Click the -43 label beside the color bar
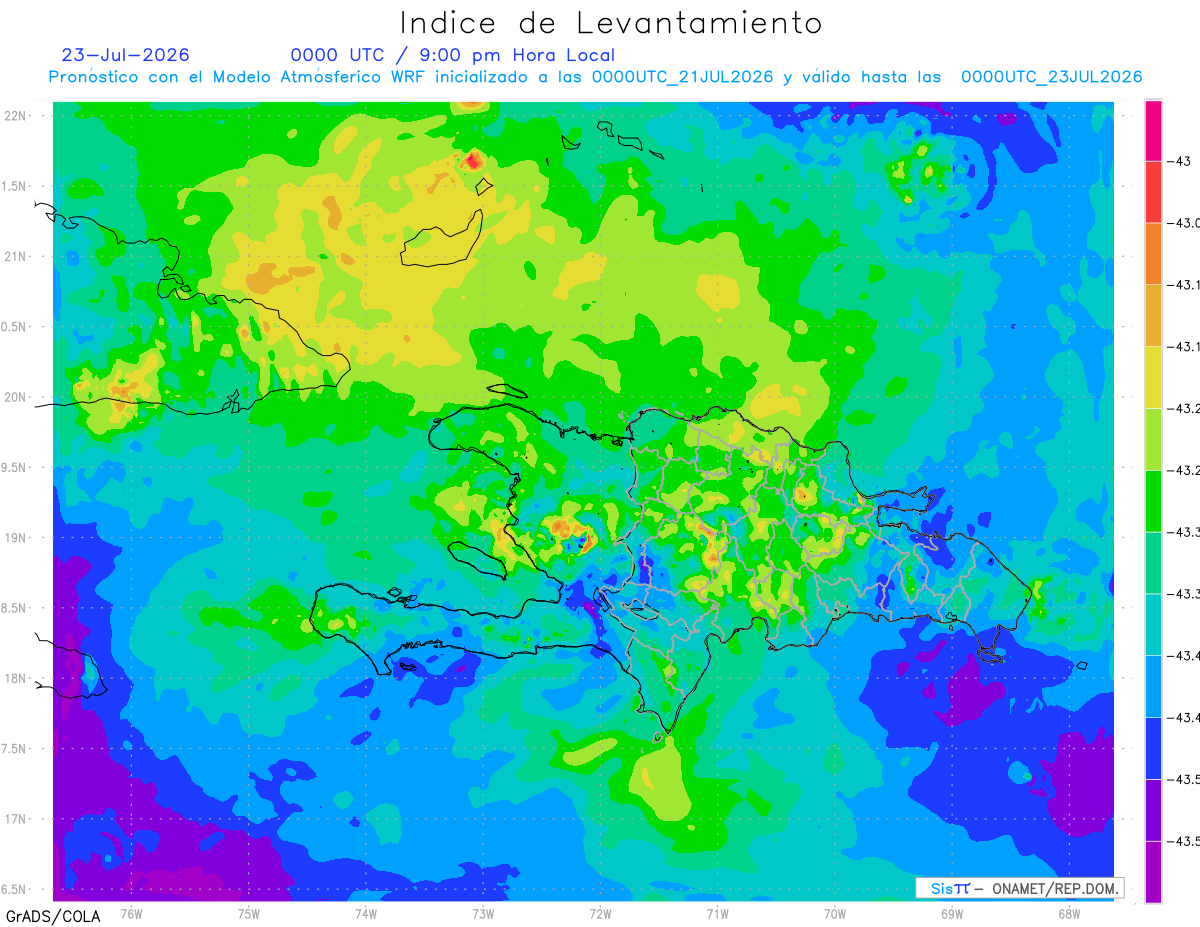The image size is (1200, 927). click(x=1181, y=161)
